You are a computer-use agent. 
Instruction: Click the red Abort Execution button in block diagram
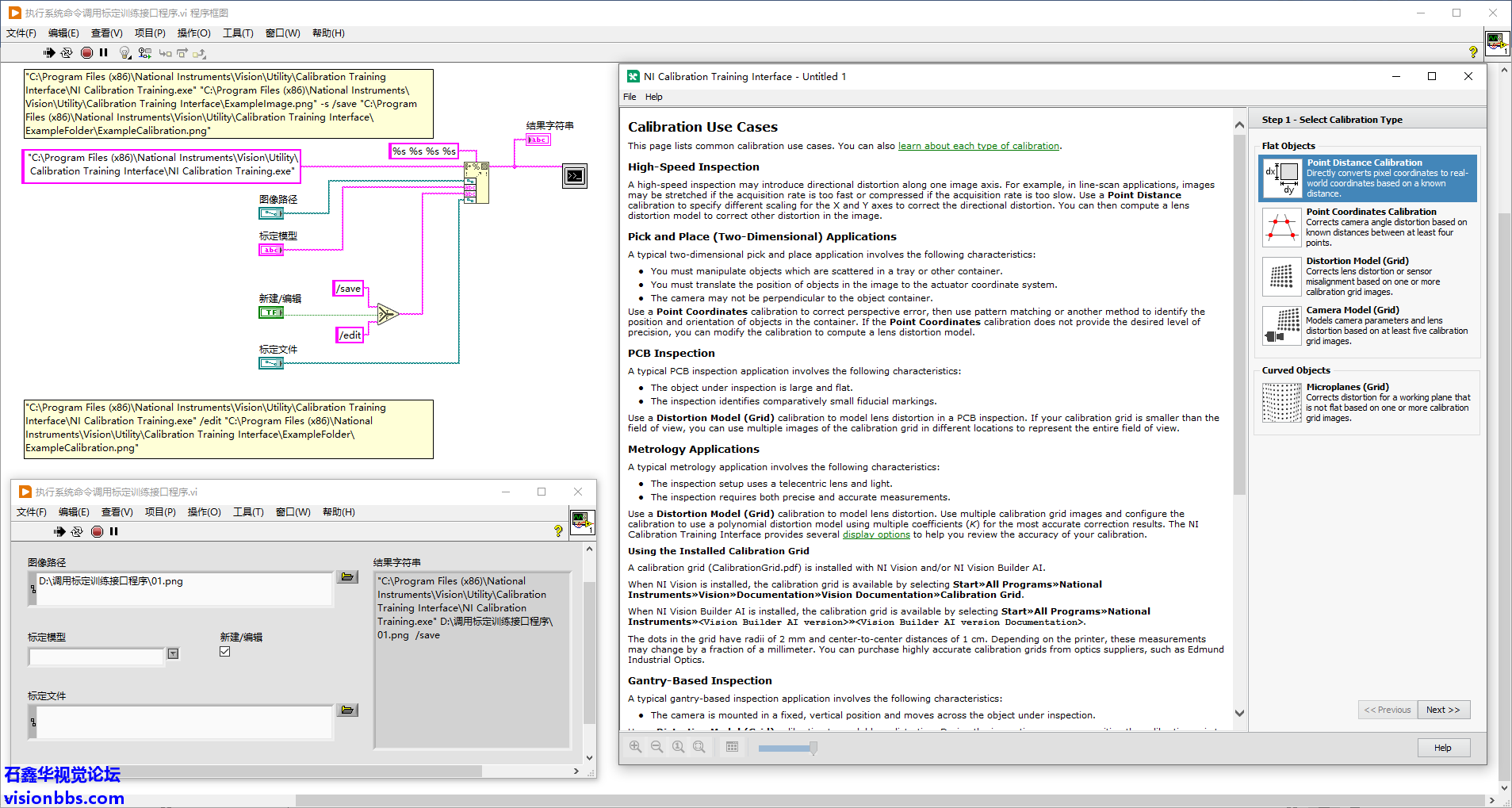point(86,53)
